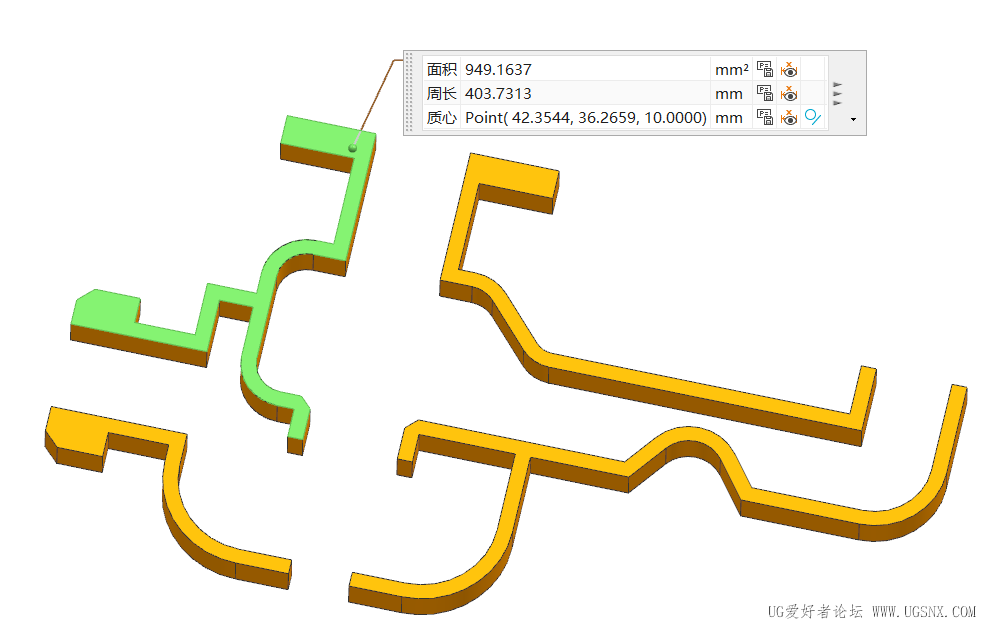Click the mm² unit cell
Viewport: 981px width, 624px height.
pyautogui.click(x=732, y=69)
